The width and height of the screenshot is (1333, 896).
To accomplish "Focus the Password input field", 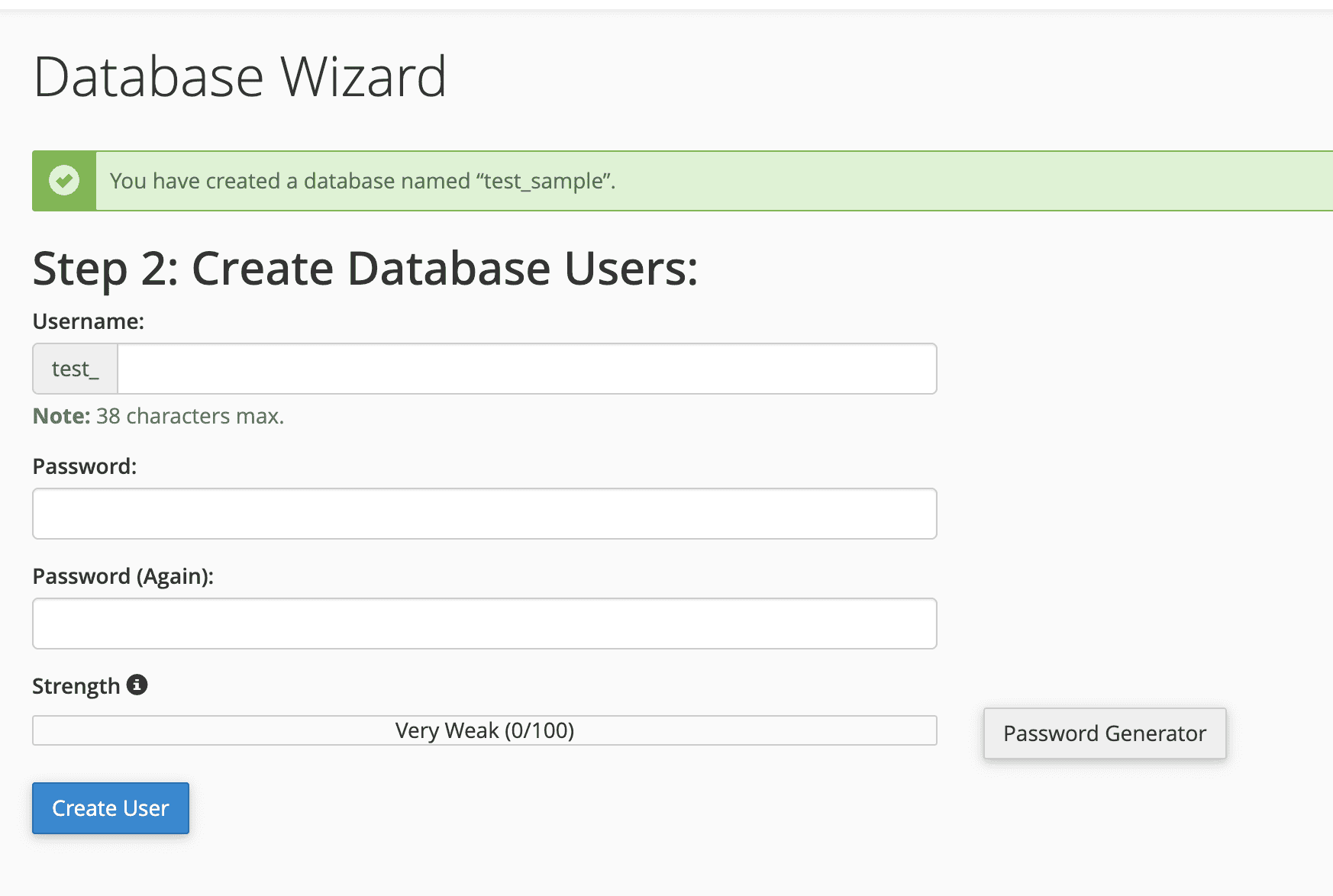I will 483,514.
